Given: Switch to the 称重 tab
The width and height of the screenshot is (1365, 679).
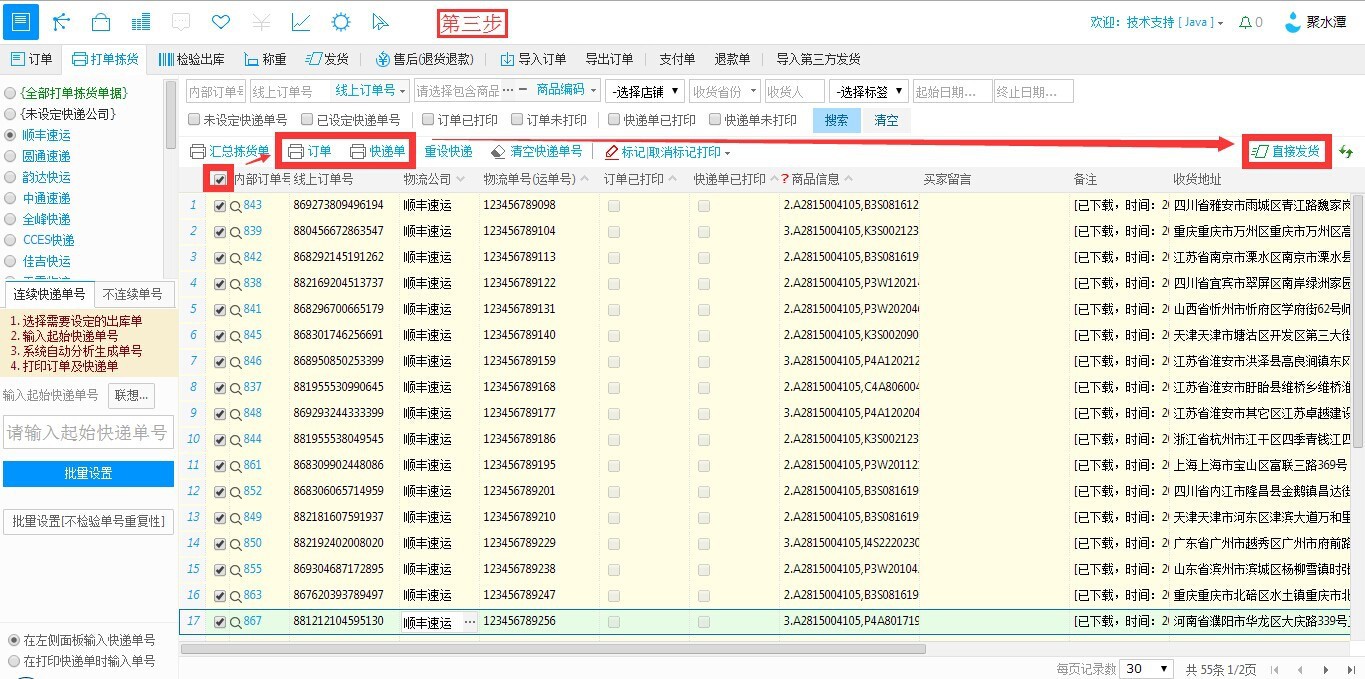Looking at the screenshot, I should point(264,59).
